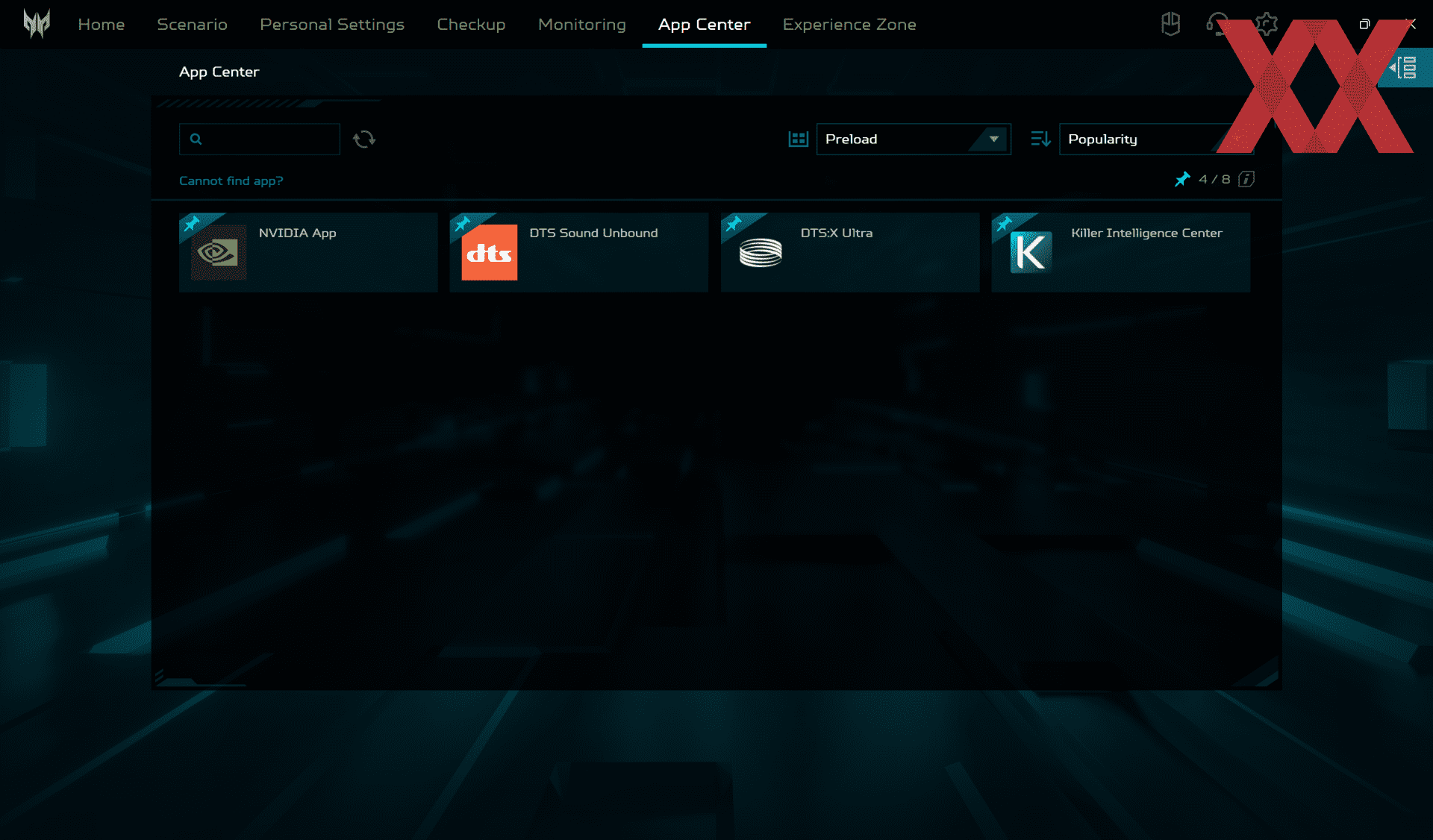Click the sort order icon
This screenshot has height=840, width=1433.
(1040, 140)
